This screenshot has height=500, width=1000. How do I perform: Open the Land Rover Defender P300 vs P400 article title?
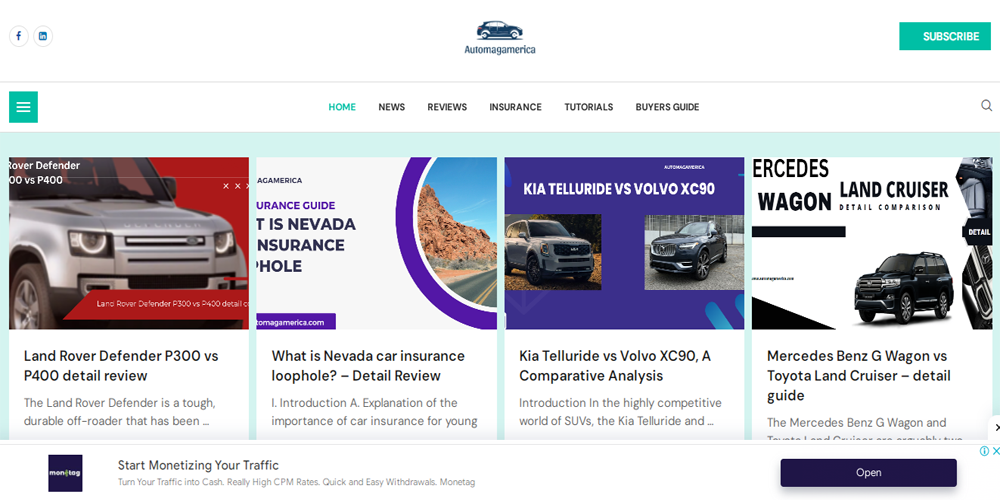121,365
